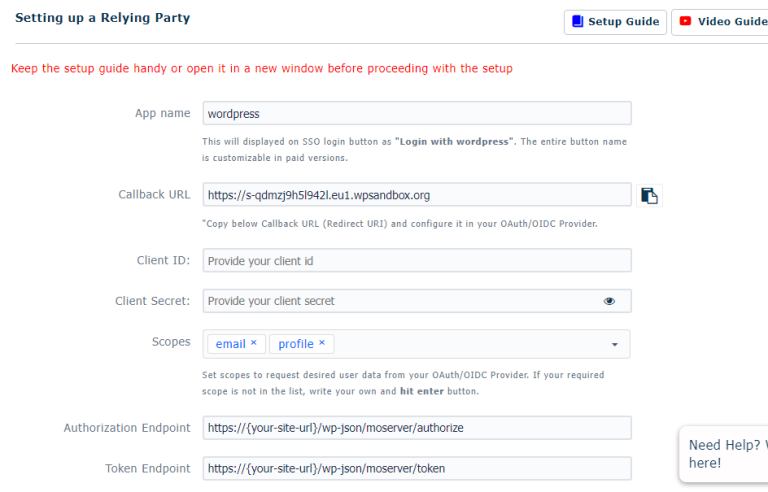Viewport: 768px width, 492px height.
Task: Focus the Callback URL text field
Action: 416,195
